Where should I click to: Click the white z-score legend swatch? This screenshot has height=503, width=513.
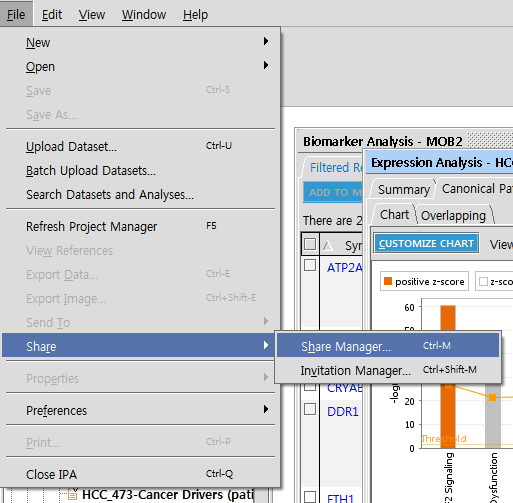(x=483, y=282)
